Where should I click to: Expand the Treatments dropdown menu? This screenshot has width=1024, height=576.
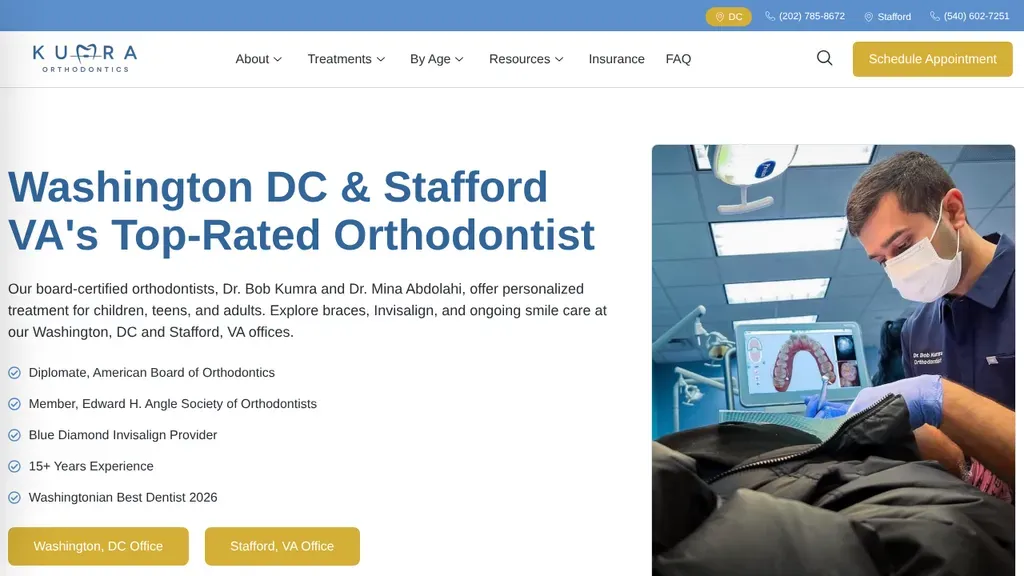point(346,59)
